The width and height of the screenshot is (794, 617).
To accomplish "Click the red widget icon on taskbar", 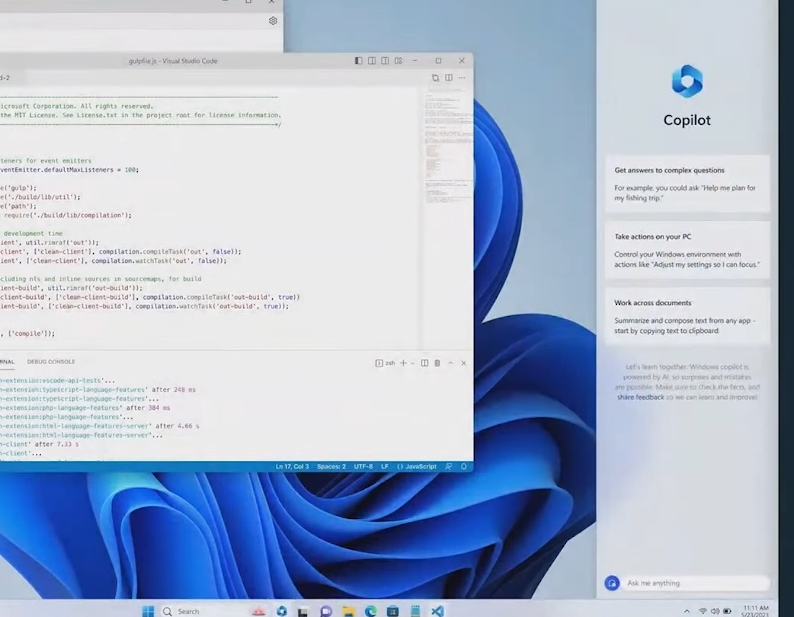I will [x=259, y=611].
